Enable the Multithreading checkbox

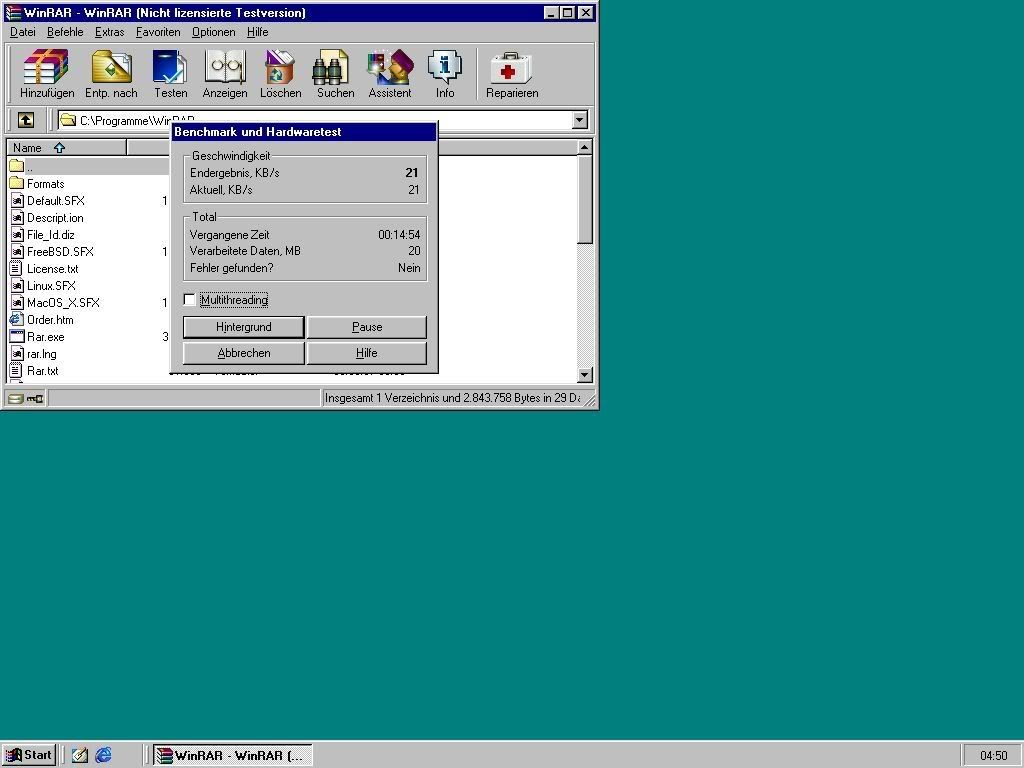coord(189,300)
